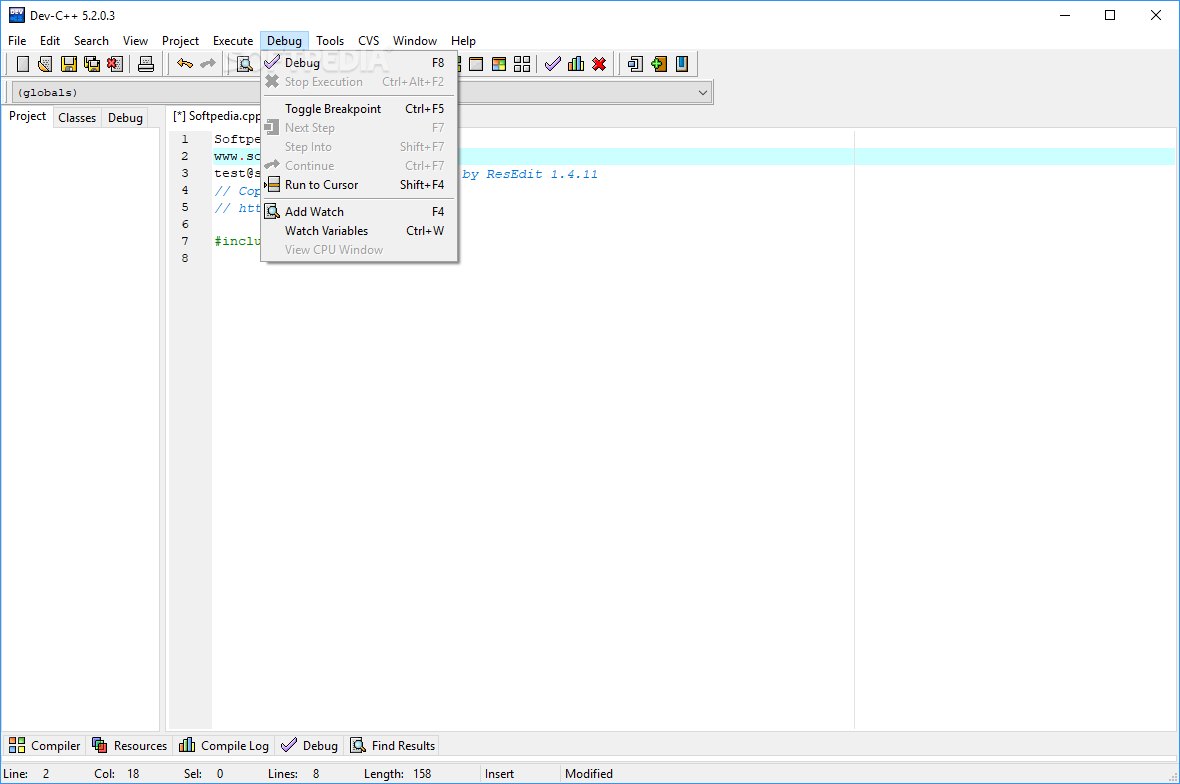Image resolution: width=1180 pixels, height=784 pixels.
Task: Click the Debug checkmark toolbar icon
Action: click(553, 64)
